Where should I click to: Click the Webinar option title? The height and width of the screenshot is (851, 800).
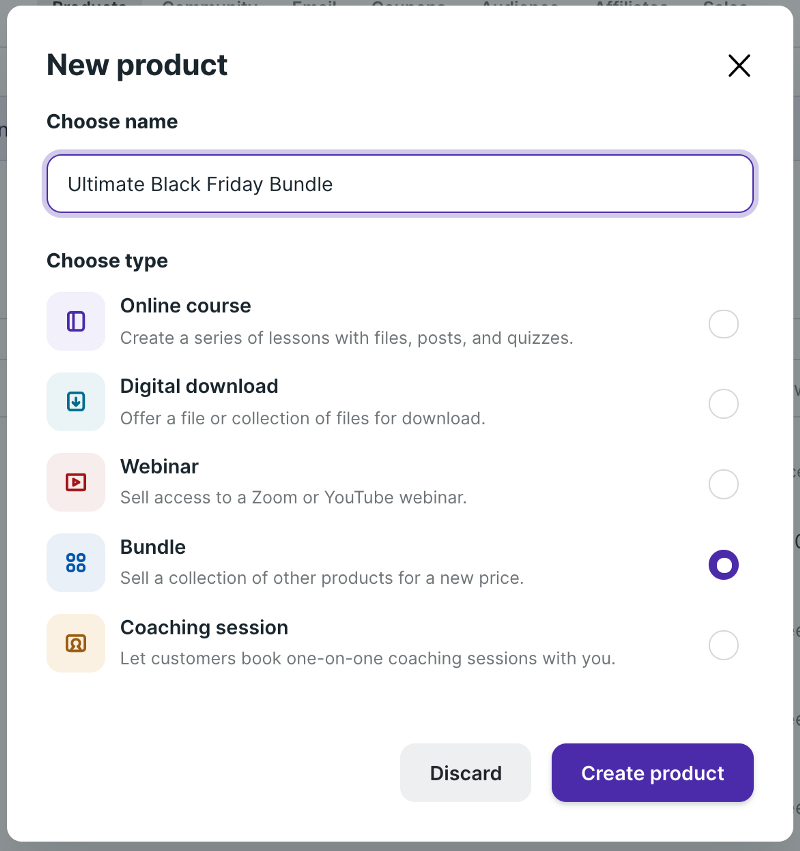pyautogui.click(x=159, y=467)
